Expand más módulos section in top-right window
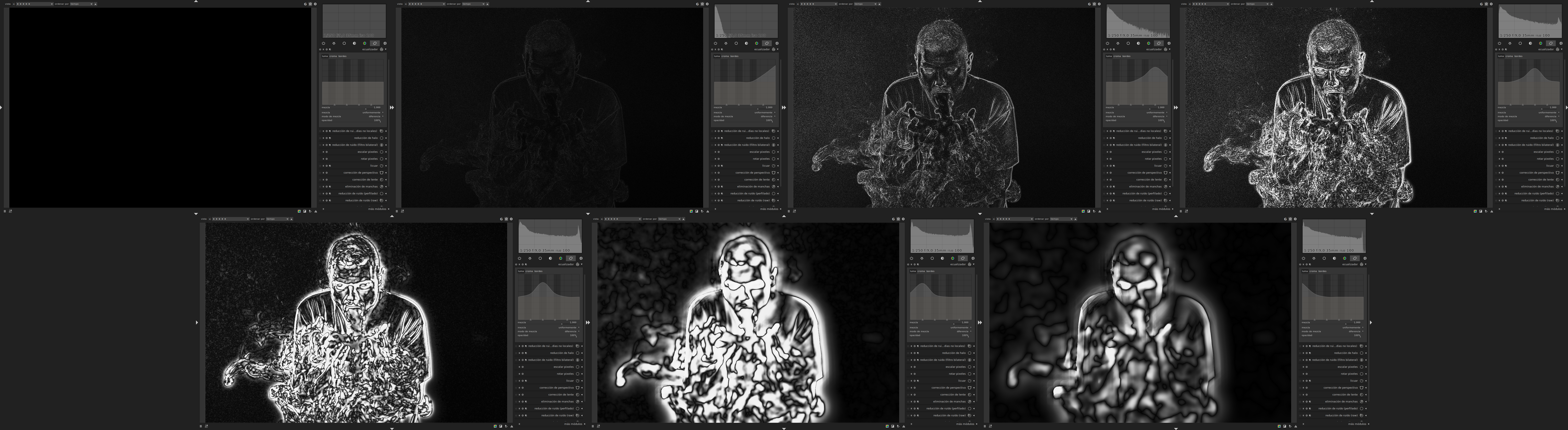The width and height of the screenshot is (1568, 430). pyautogui.click(x=1564, y=209)
